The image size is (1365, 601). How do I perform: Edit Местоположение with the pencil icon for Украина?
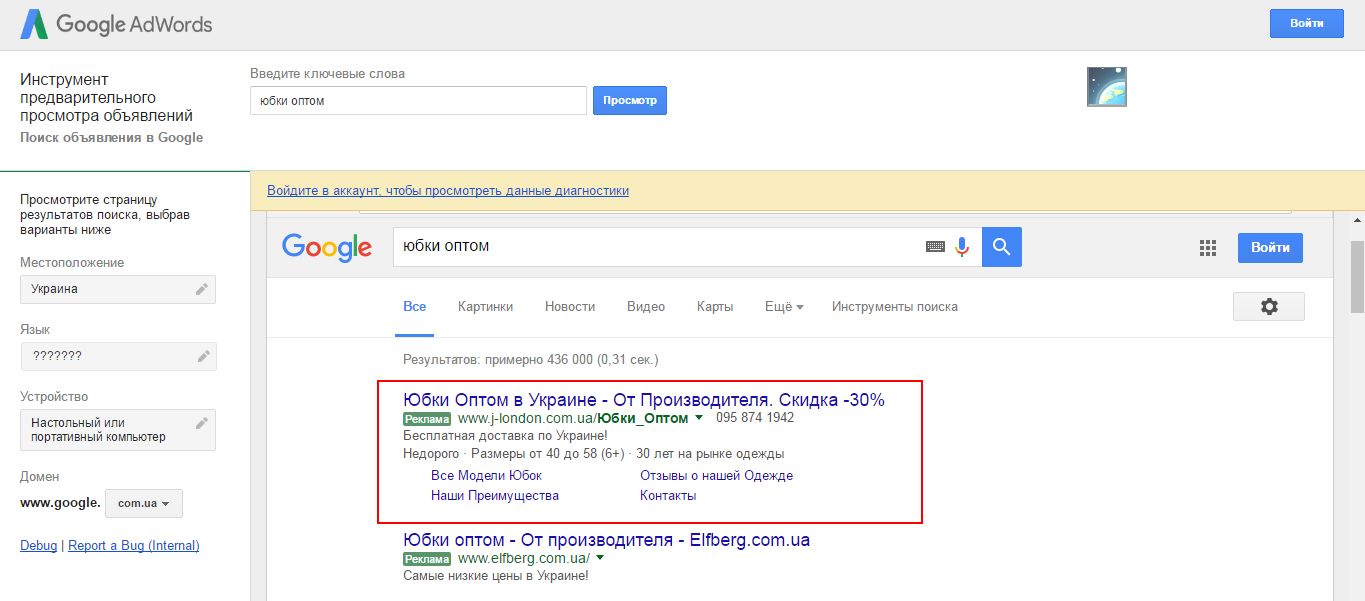(x=202, y=289)
